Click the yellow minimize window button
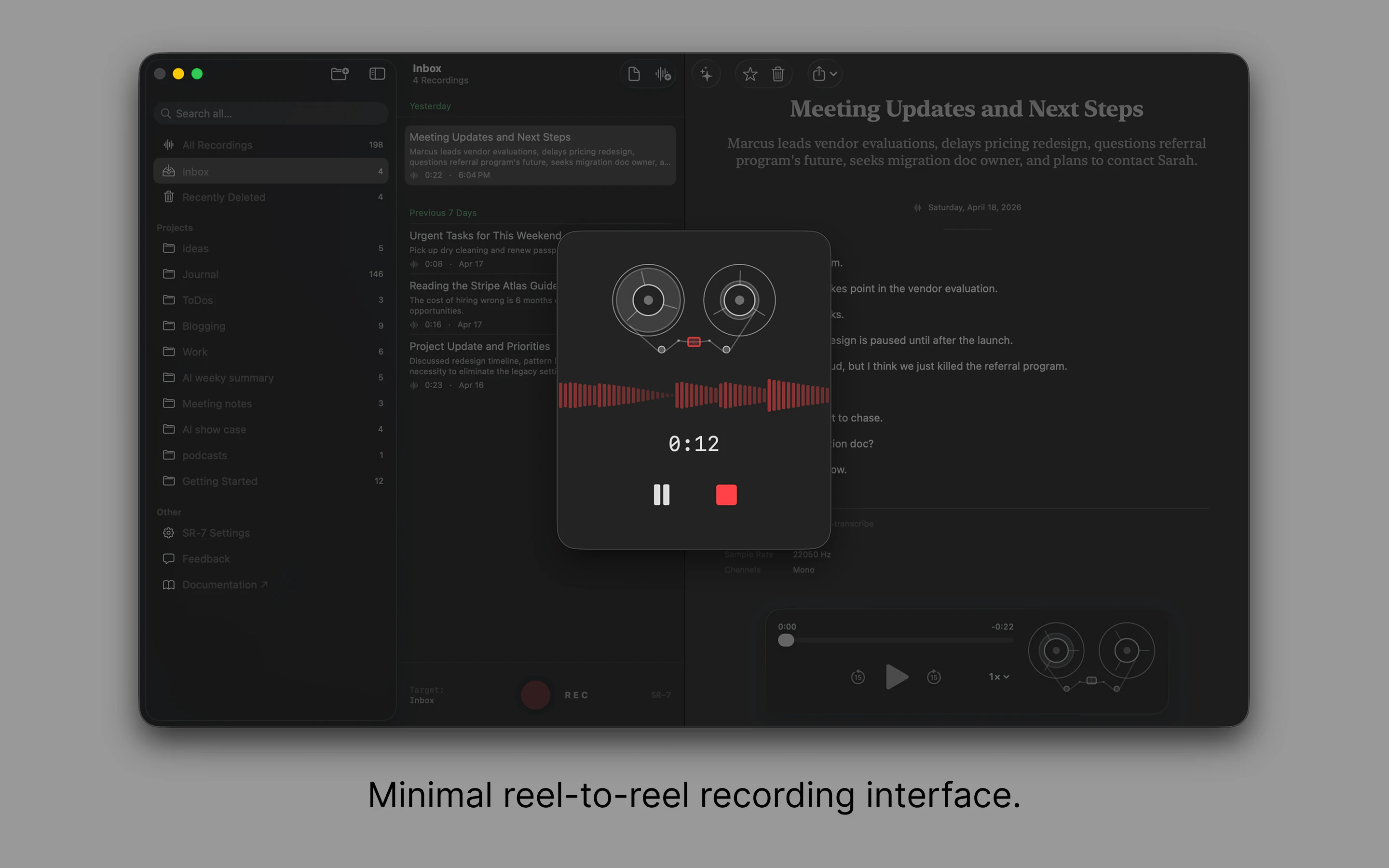 (x=178, y=73)
